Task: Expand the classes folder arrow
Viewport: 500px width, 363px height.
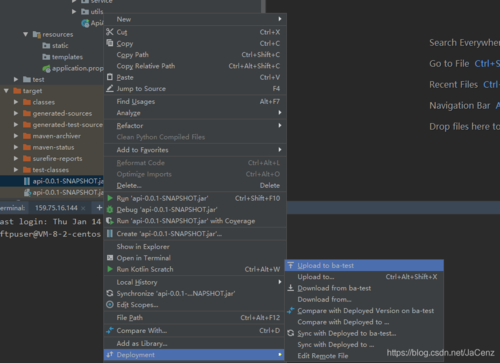Action: (16, 102)
